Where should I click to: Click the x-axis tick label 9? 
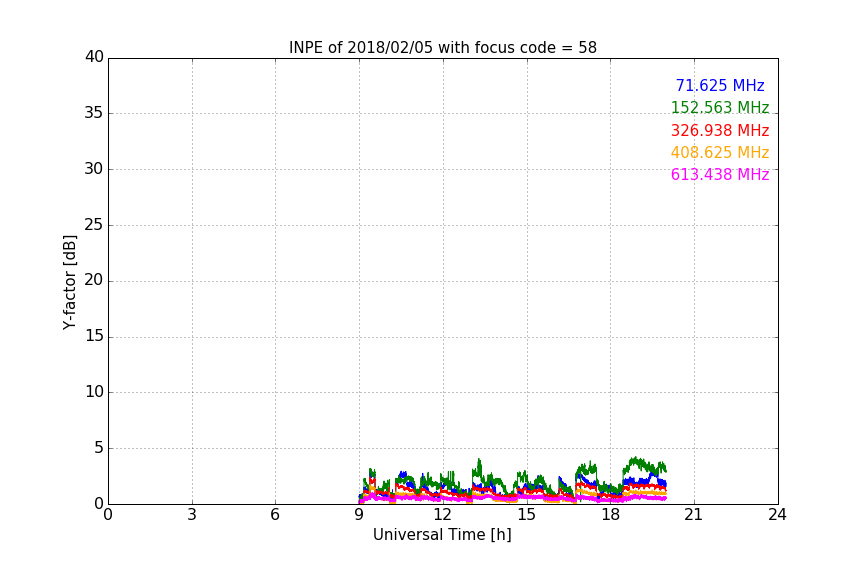point(359,515)
